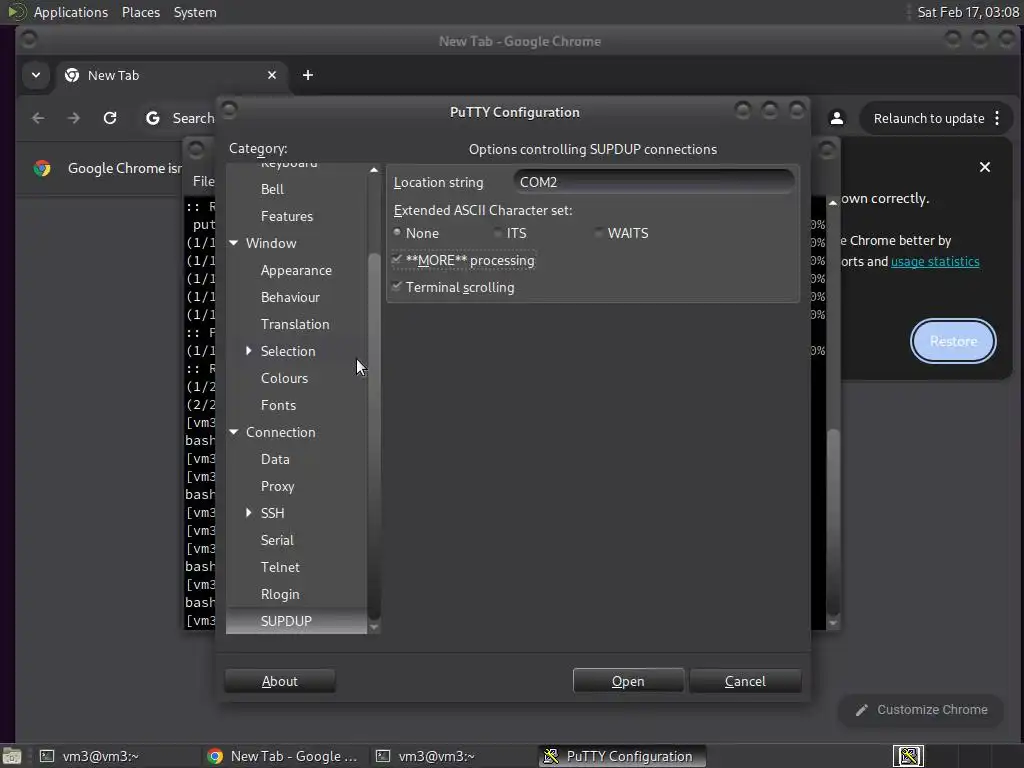Click the category tree scrollbar thumb

coord(374,436)
